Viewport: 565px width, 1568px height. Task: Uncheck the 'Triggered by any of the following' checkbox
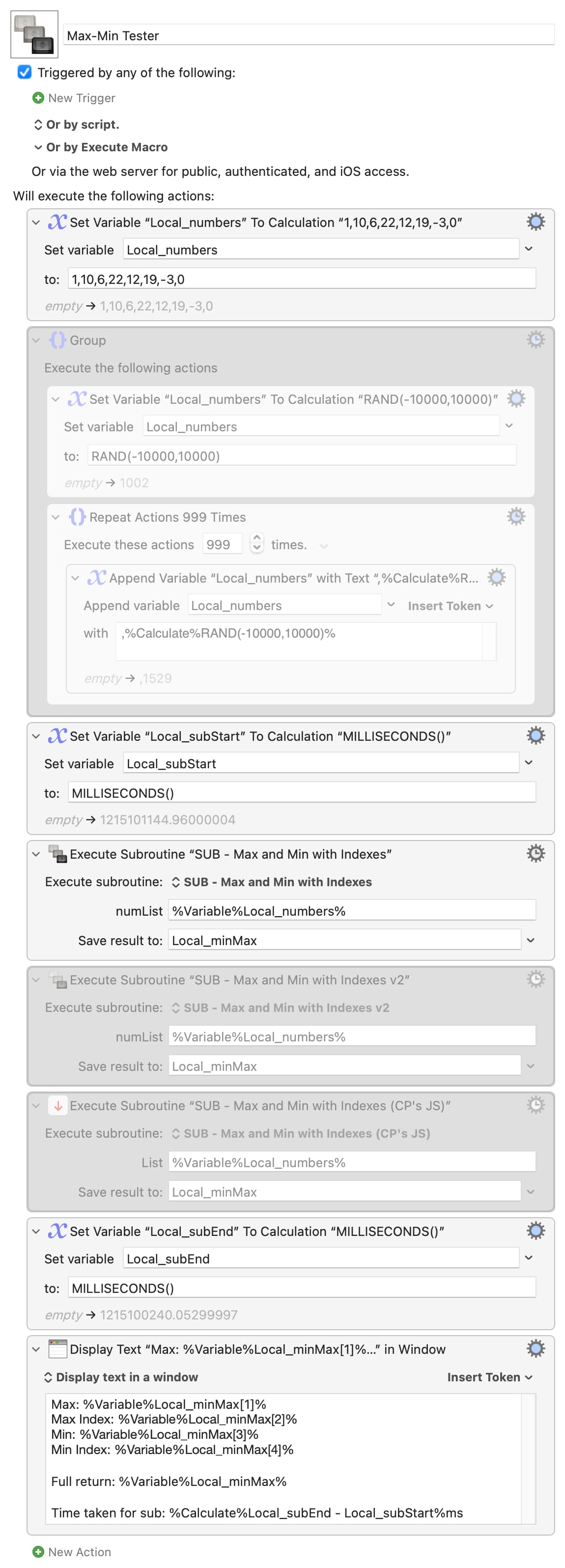point(25,72)
